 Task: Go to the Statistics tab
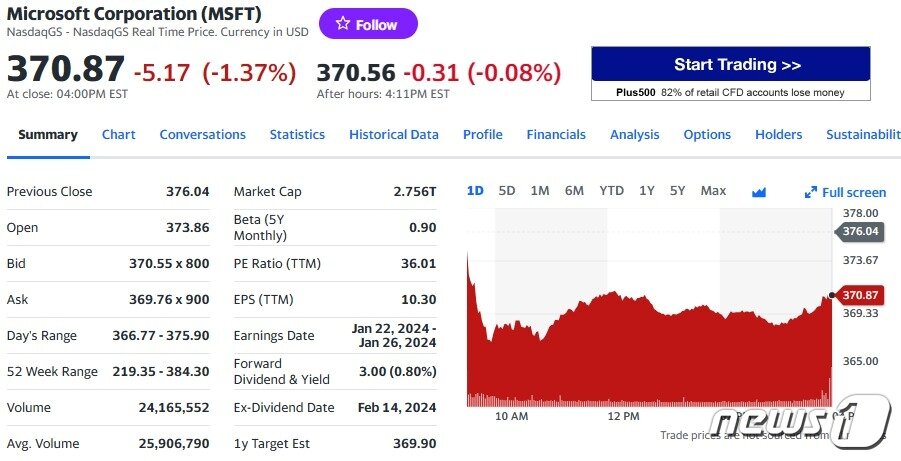click(297, 135)
